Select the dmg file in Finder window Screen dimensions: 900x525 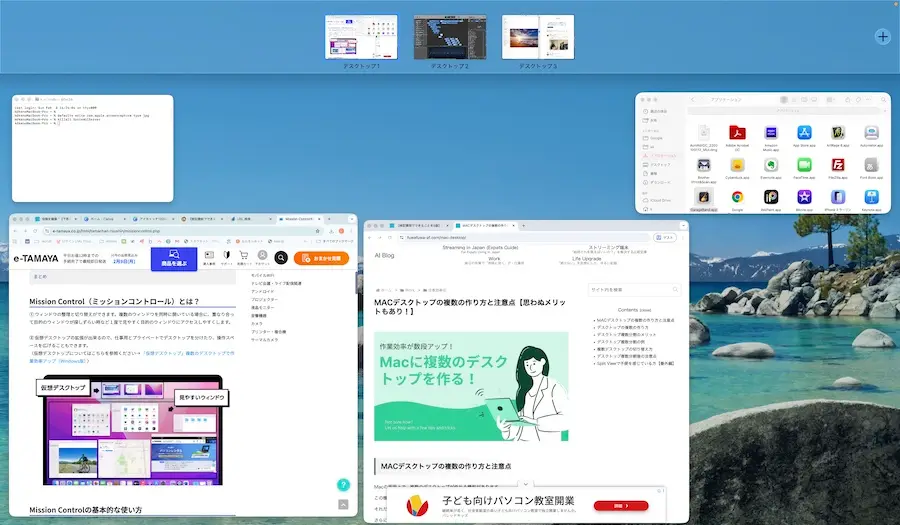click(704, 133)
